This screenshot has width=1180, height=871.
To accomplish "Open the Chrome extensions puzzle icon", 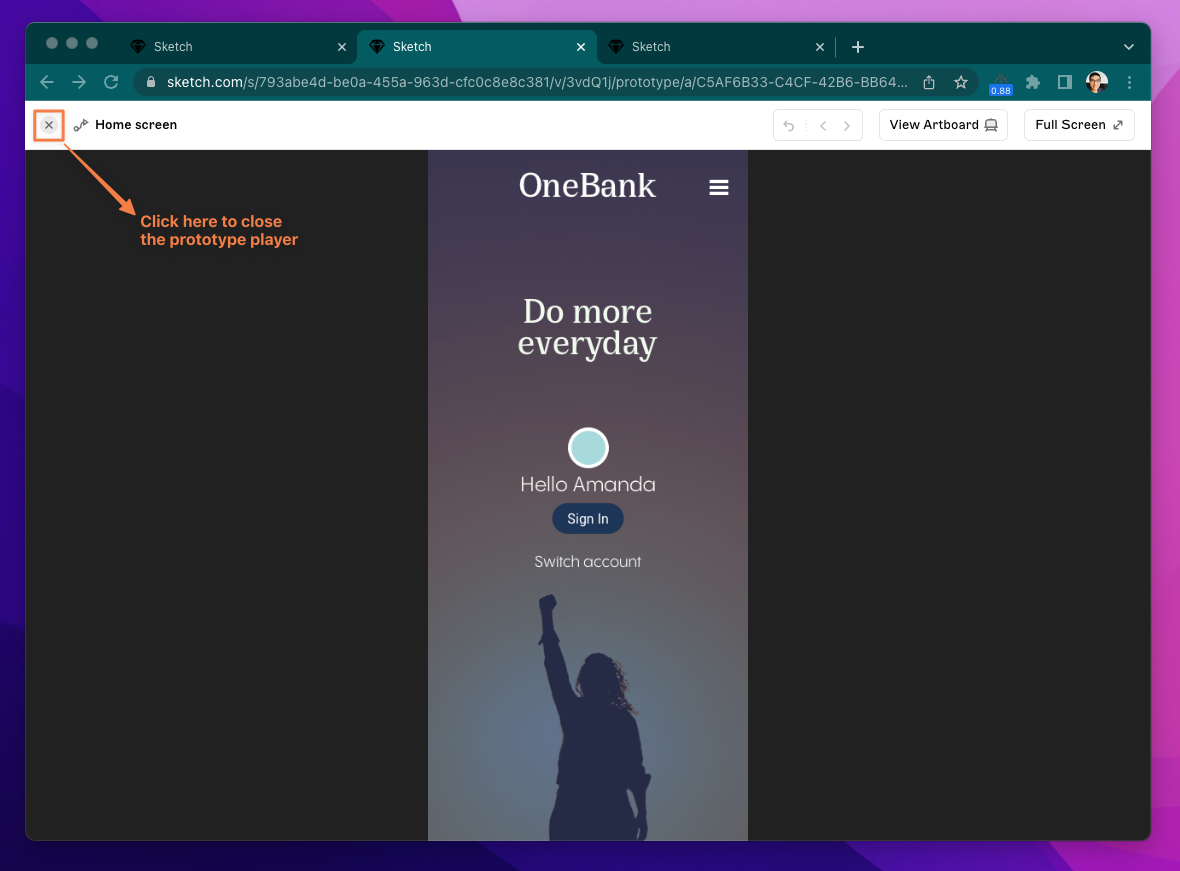I will point(1033,82).
